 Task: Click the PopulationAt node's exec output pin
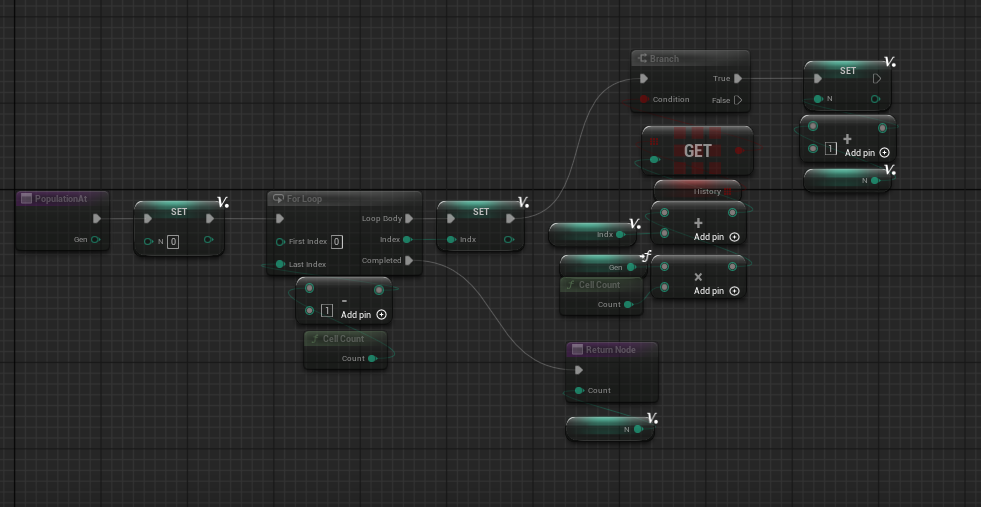[x=96, y=218]
